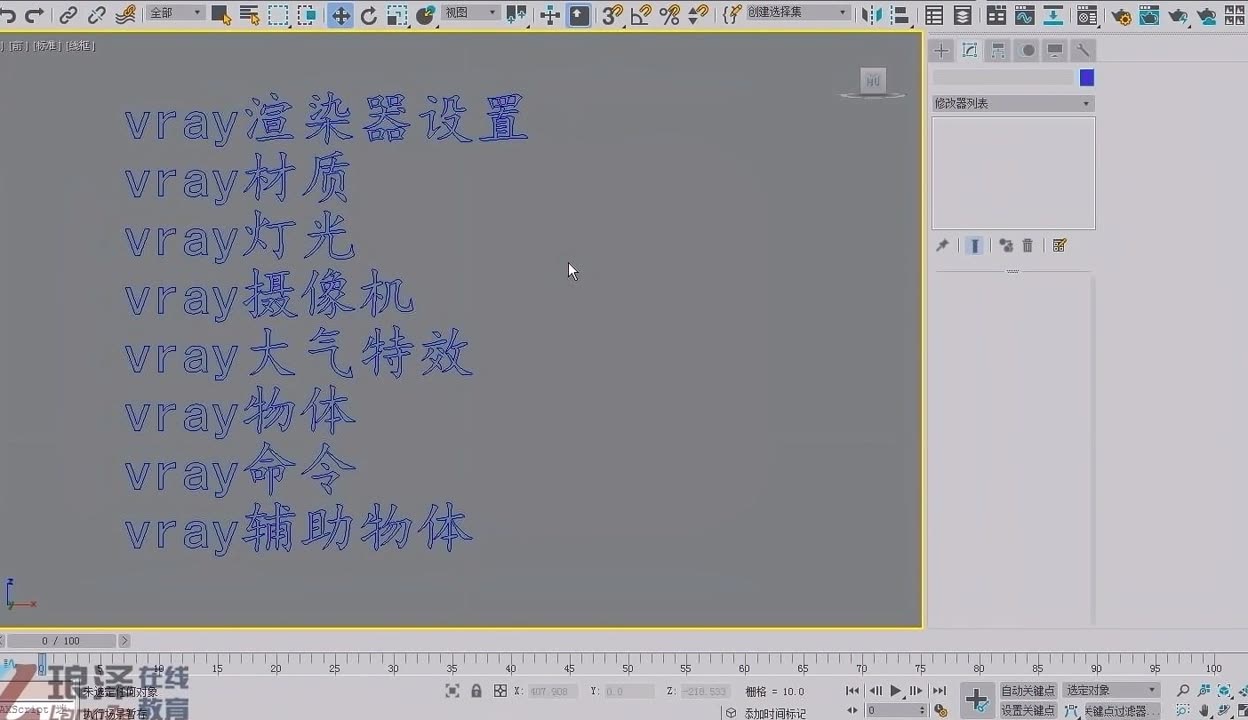The image size is (1248, 720).
Task: Open the 选定对象 dropdown
Action: tap(1111, 691)
